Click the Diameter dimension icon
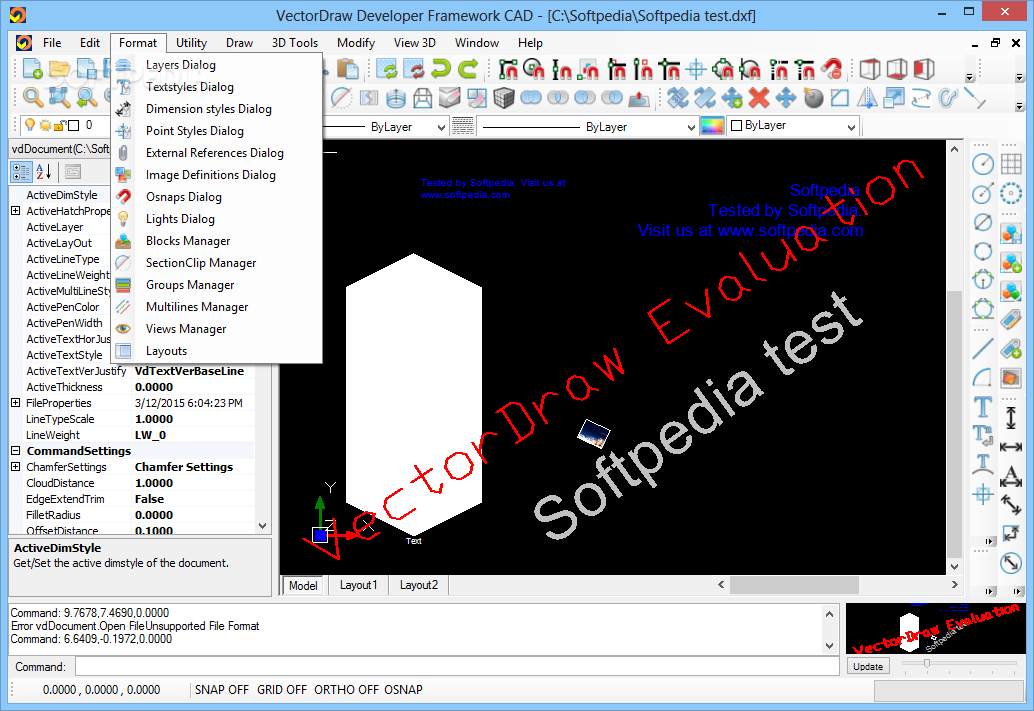1034x711 pixels. (x=1011, y=563)
